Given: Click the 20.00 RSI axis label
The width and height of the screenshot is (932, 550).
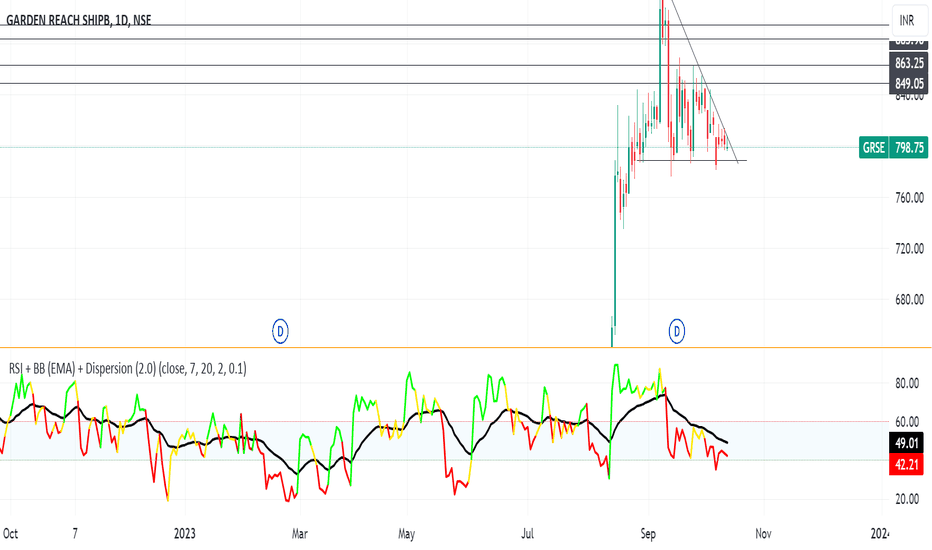Looking at the screenshot, I should click(x=907, y=499).
